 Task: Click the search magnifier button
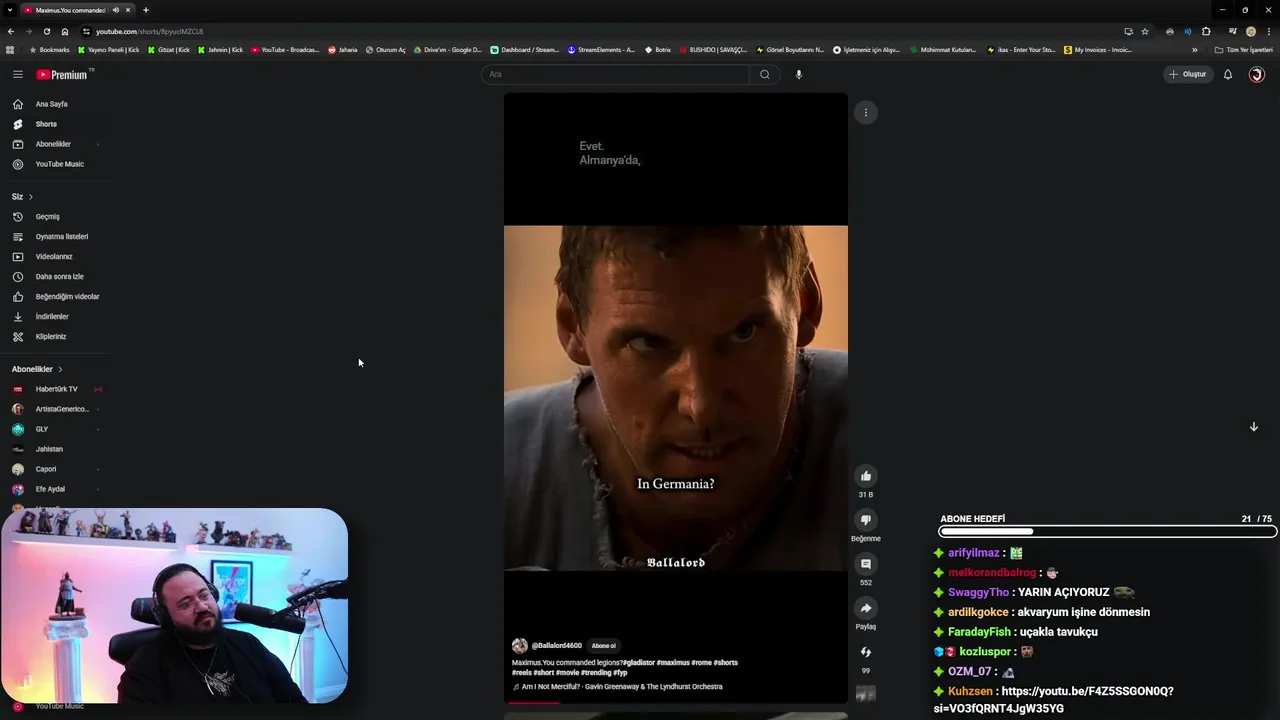(x=765, y=74)
